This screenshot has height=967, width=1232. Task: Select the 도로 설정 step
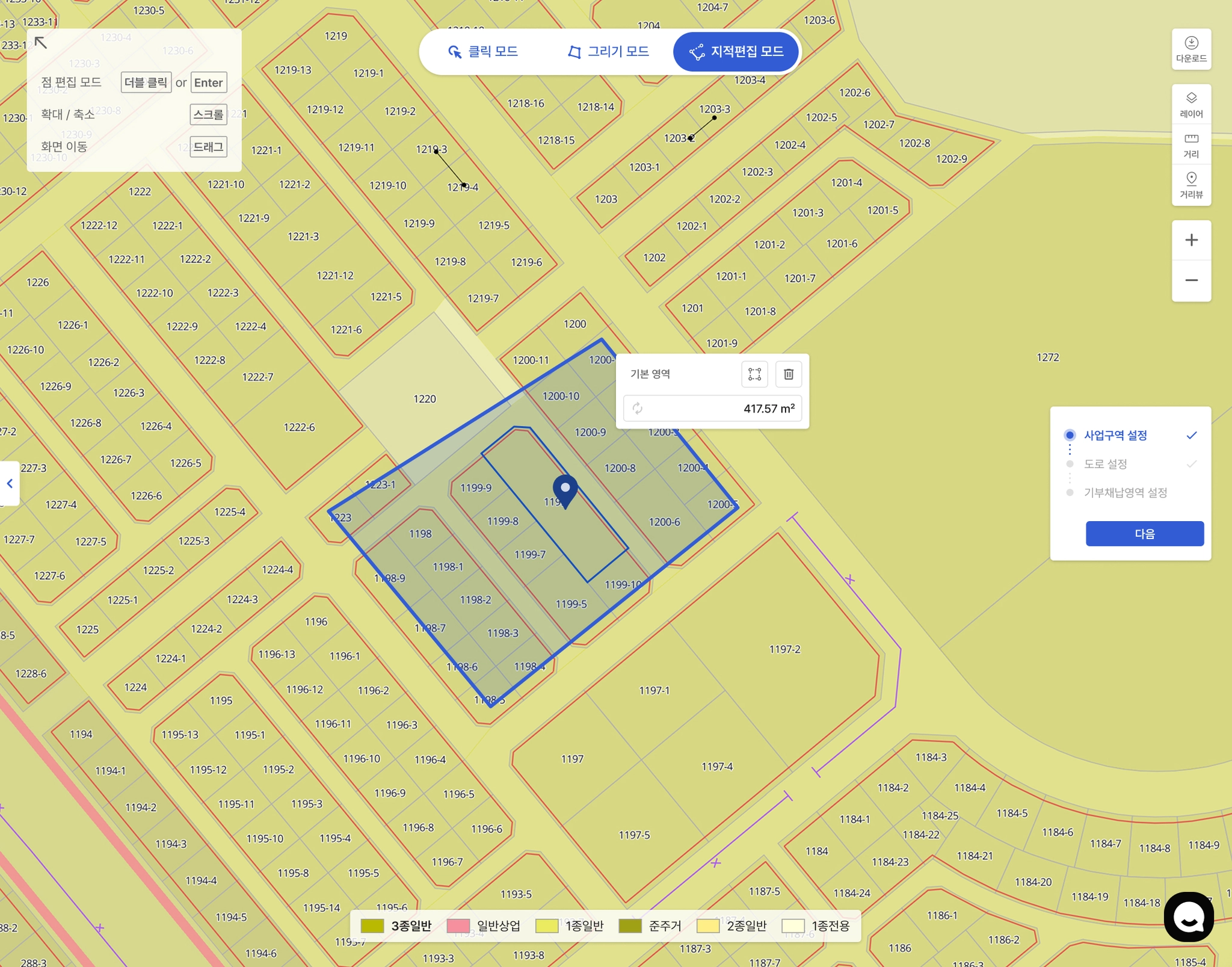1105,464
